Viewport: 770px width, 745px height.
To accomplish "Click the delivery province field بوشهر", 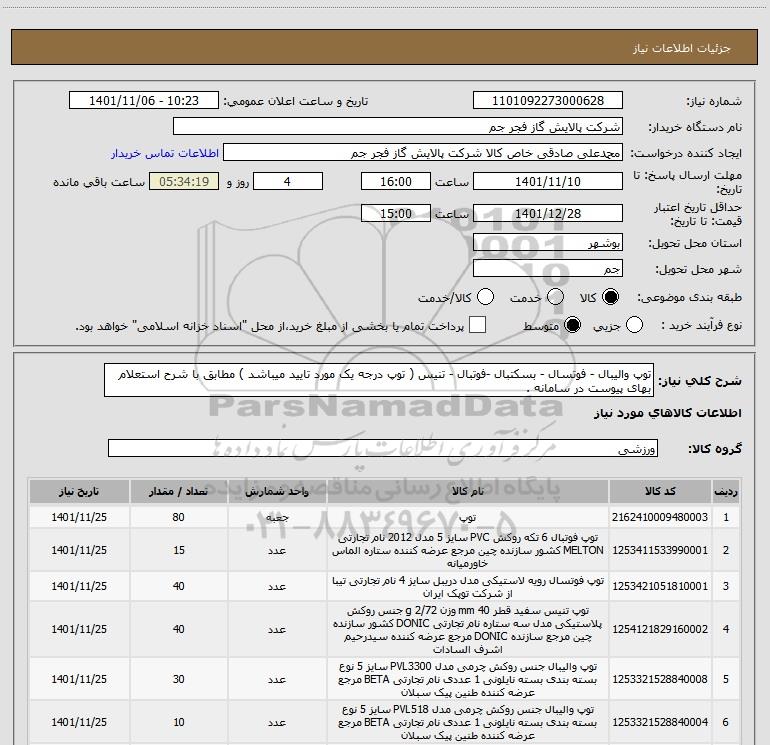I will pyautogui.click(x=548, y=242).
